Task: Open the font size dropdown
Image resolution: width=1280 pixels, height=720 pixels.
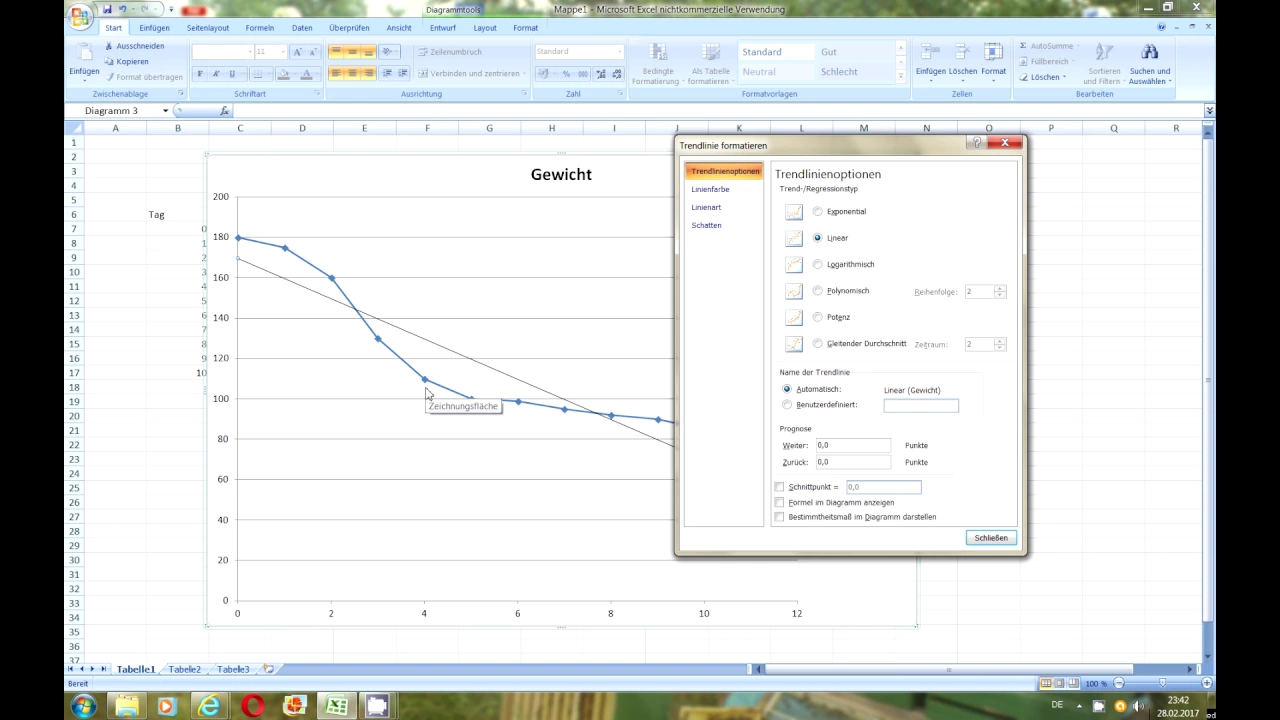Action: [284, 52]
